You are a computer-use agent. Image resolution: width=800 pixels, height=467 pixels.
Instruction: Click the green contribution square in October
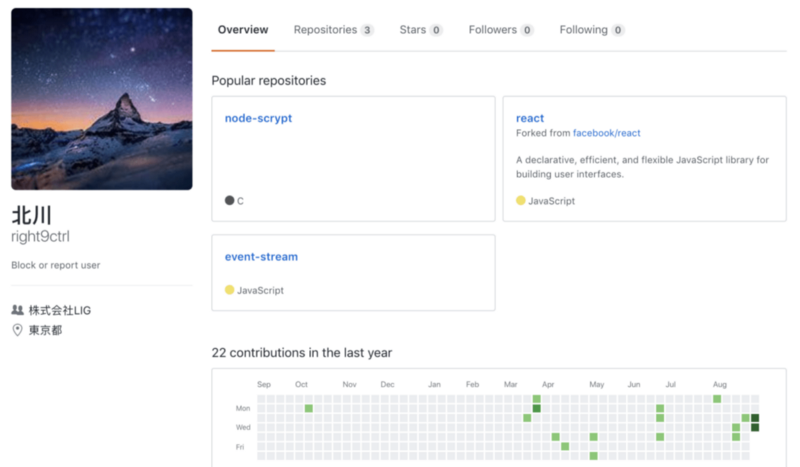pos(309,408)
